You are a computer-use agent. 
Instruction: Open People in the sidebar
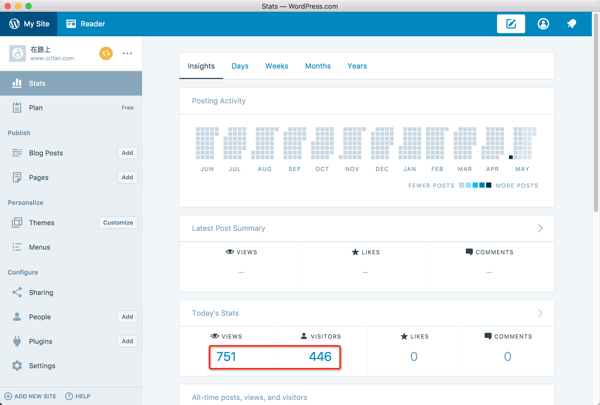point(40,317)
